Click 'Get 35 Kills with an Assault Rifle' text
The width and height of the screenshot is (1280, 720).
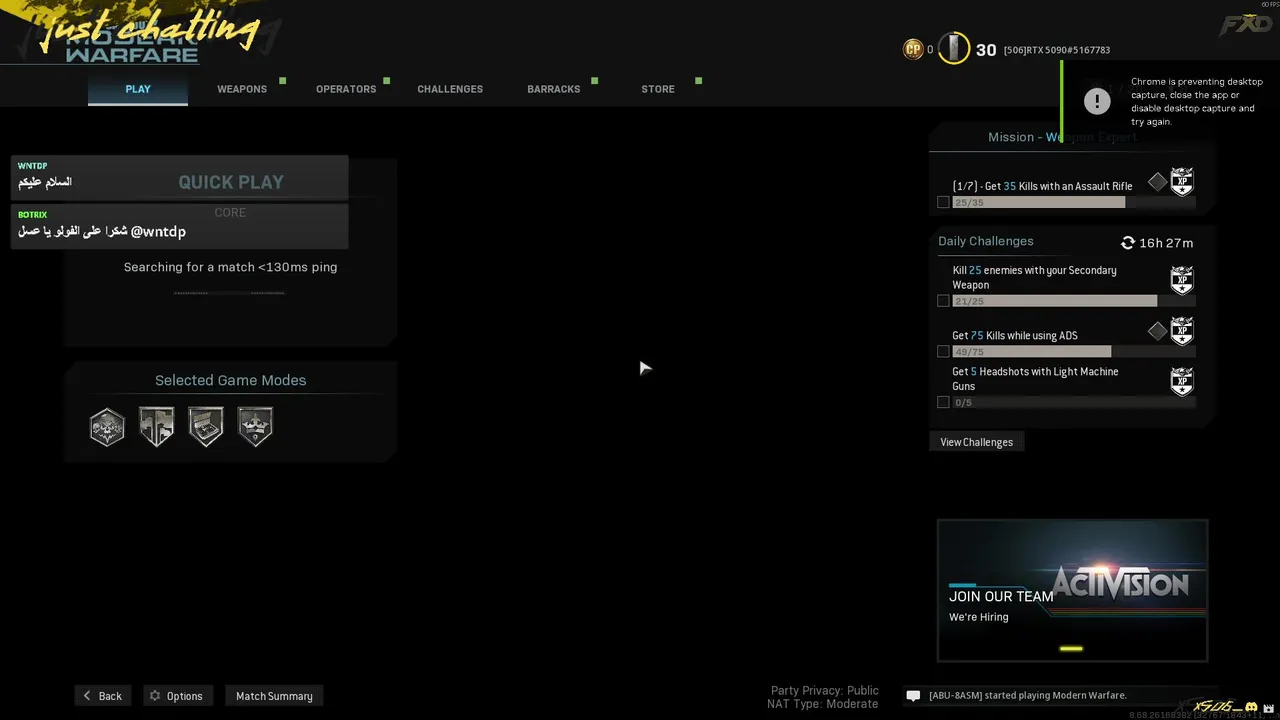point(1043,186)
